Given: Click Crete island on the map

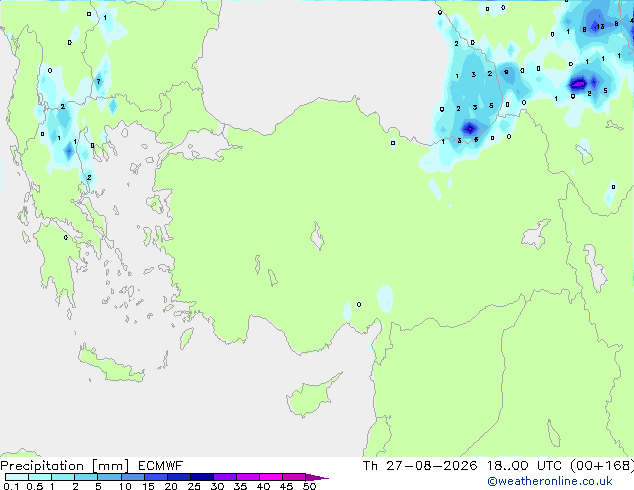Looking at the screenshot, I should click(110, 365).
